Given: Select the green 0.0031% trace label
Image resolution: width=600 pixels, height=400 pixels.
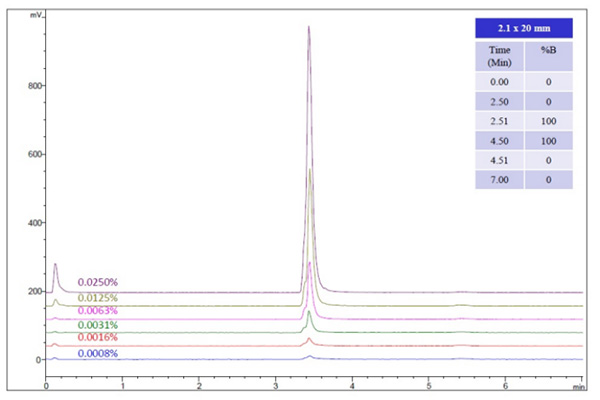Looking at the screenshot, I should click(98, 325).
